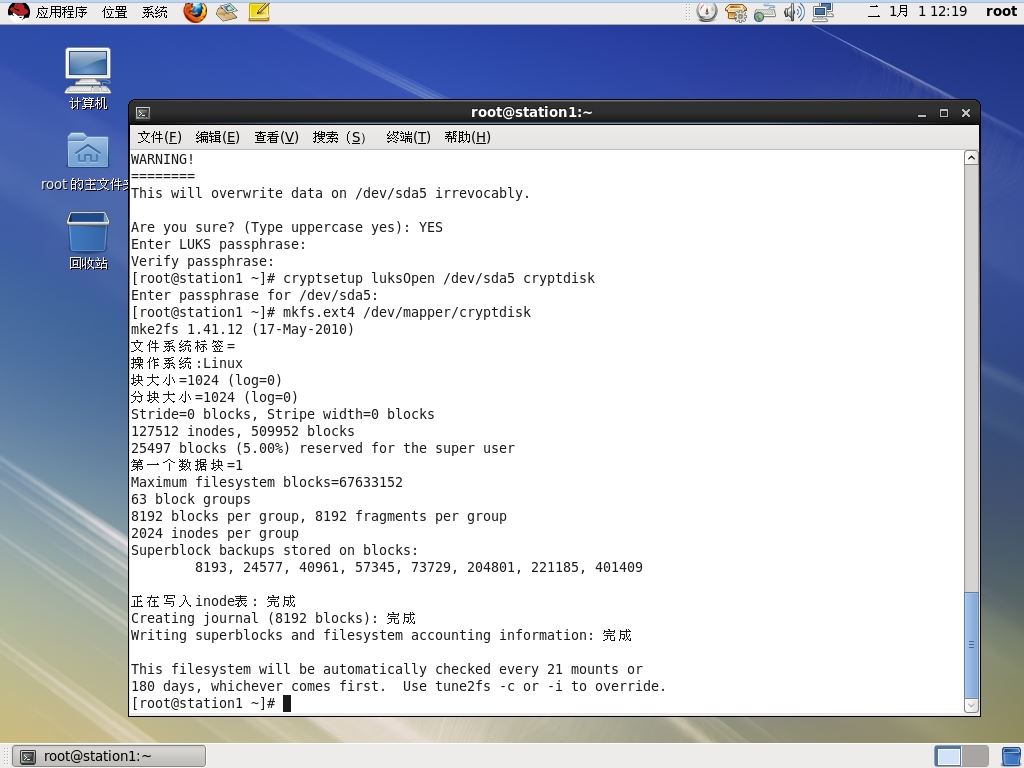Open root's home folder desktop icon

[88, 161]
